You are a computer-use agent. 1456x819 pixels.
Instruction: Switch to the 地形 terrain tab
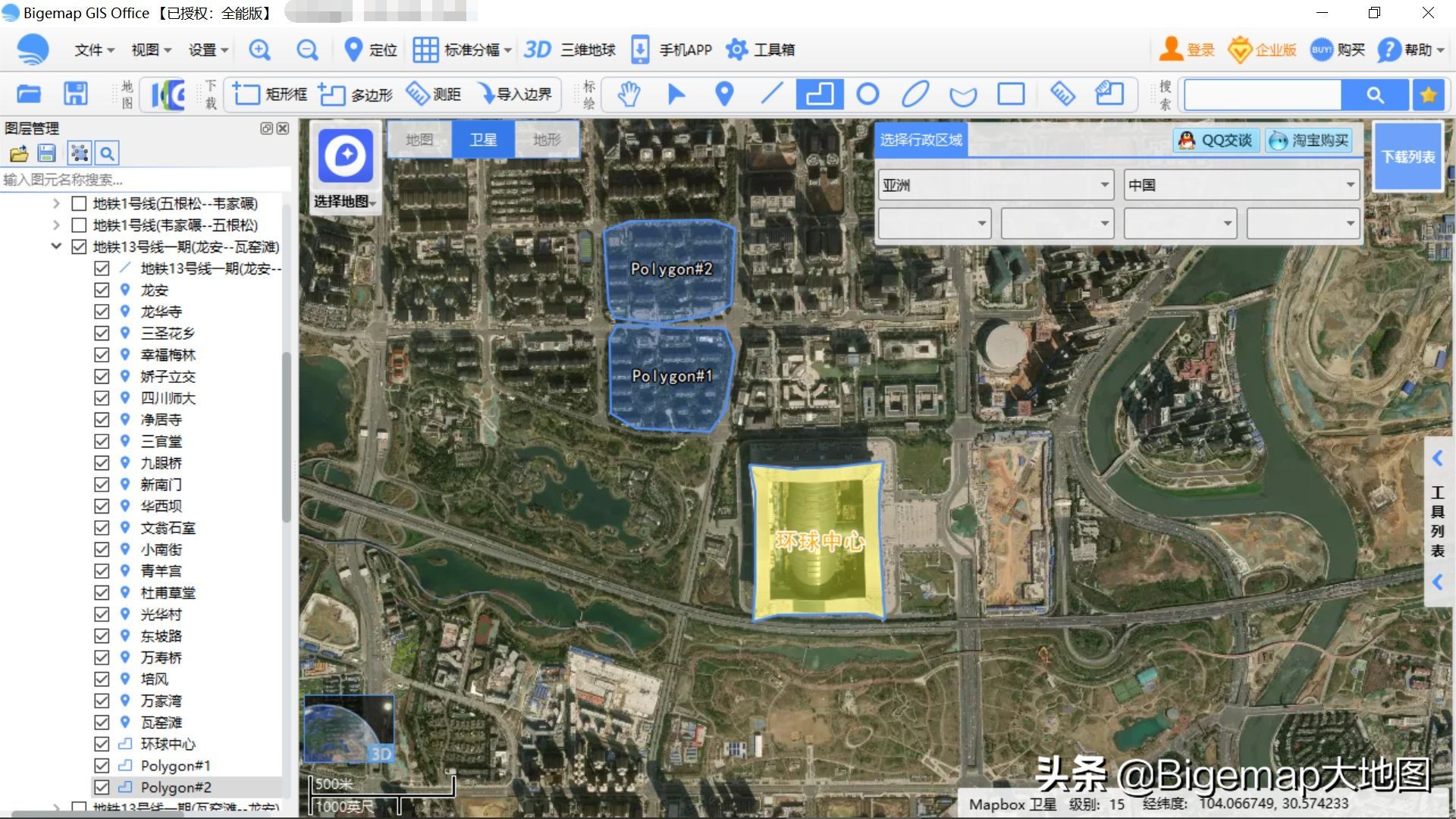click(548, 140)
